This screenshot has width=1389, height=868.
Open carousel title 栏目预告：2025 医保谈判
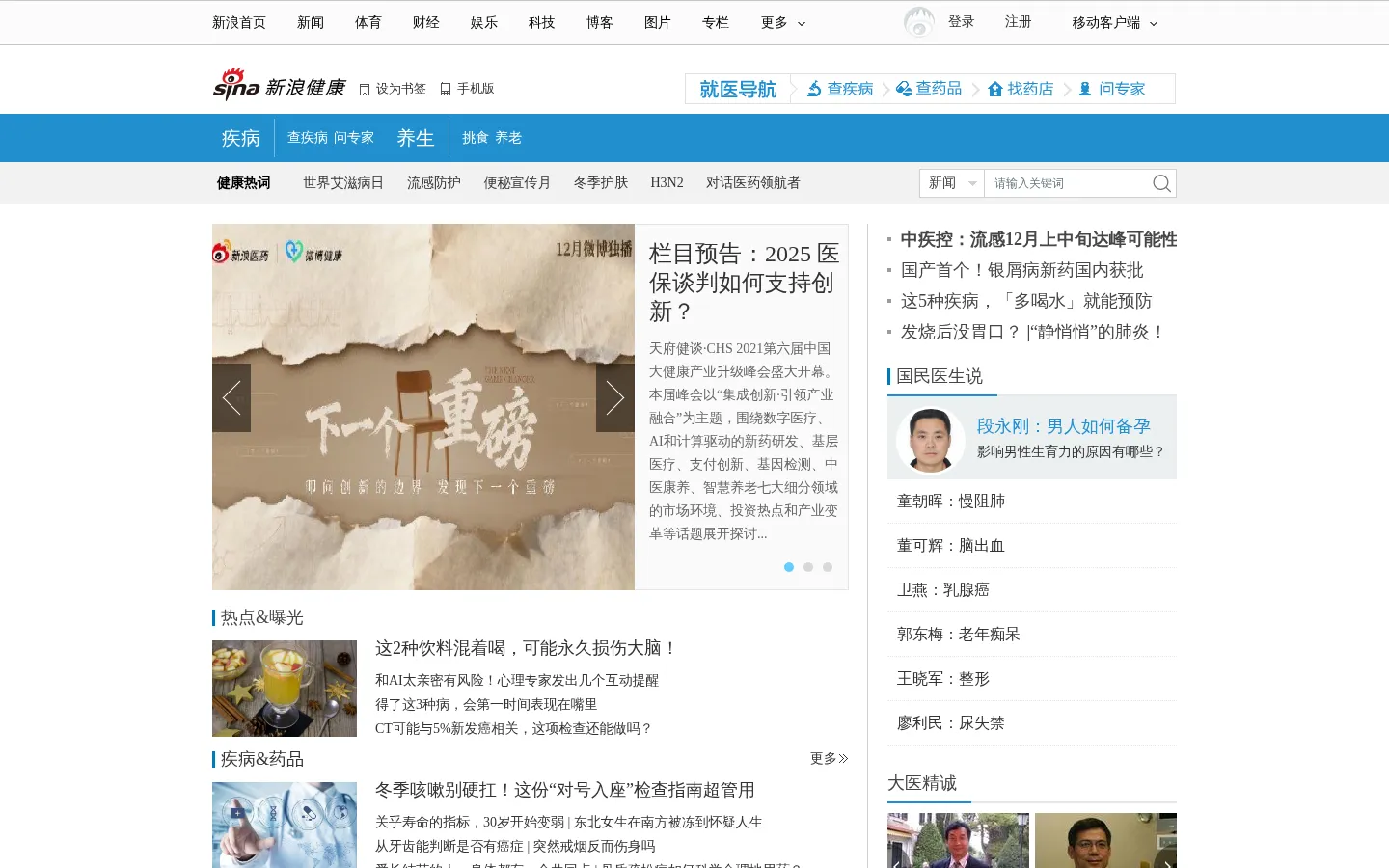coord(744,283)
